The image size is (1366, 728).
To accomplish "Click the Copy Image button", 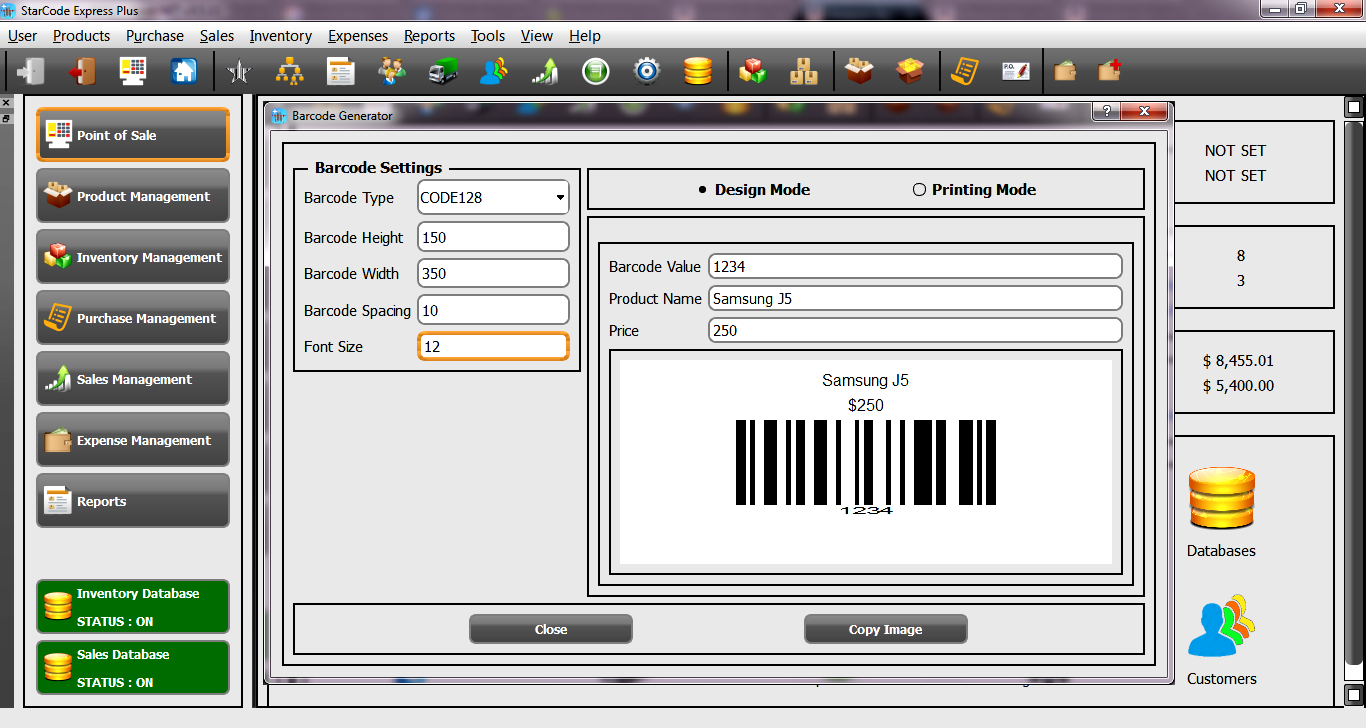I will [886, 629].
